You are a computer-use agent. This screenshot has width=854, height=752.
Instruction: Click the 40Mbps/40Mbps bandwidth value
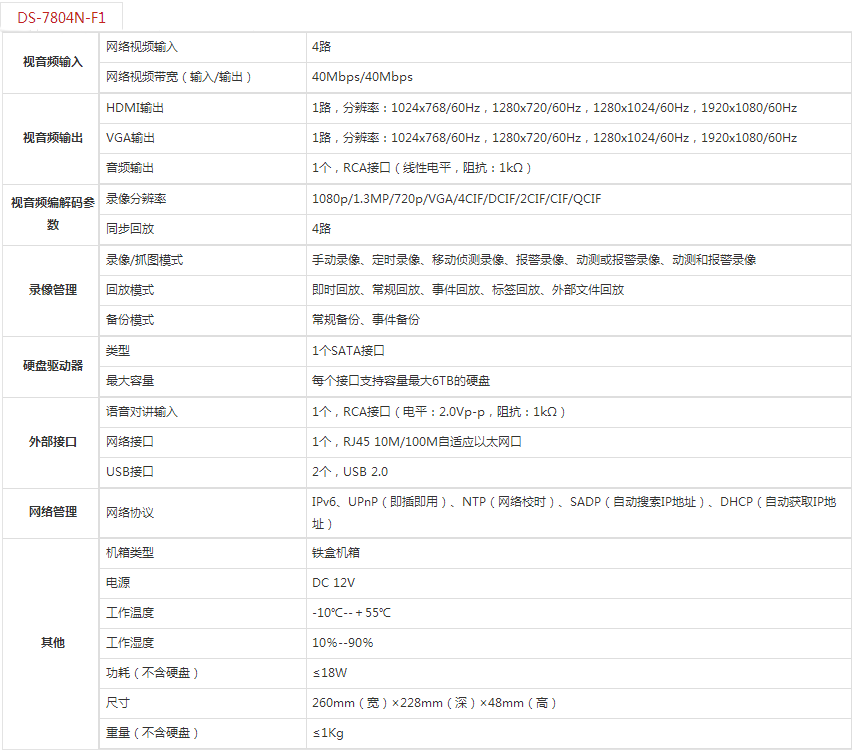(x=362, y=77)
